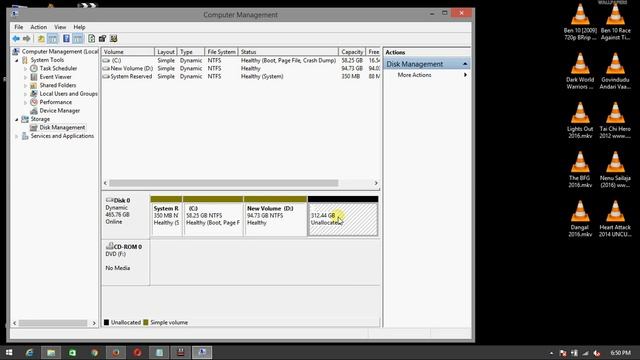Screen dimensions: 640x360
Task: Select the (C:) partition block on Disk 0
Action: 213,216
